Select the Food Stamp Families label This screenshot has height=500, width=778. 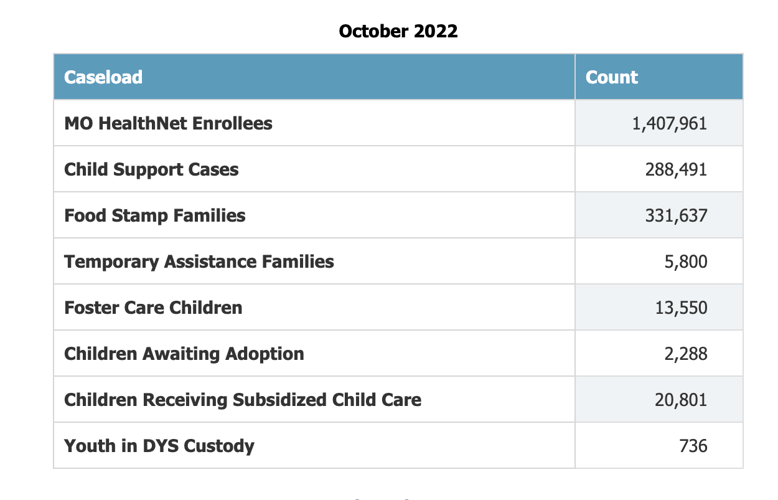coord(154,215)
